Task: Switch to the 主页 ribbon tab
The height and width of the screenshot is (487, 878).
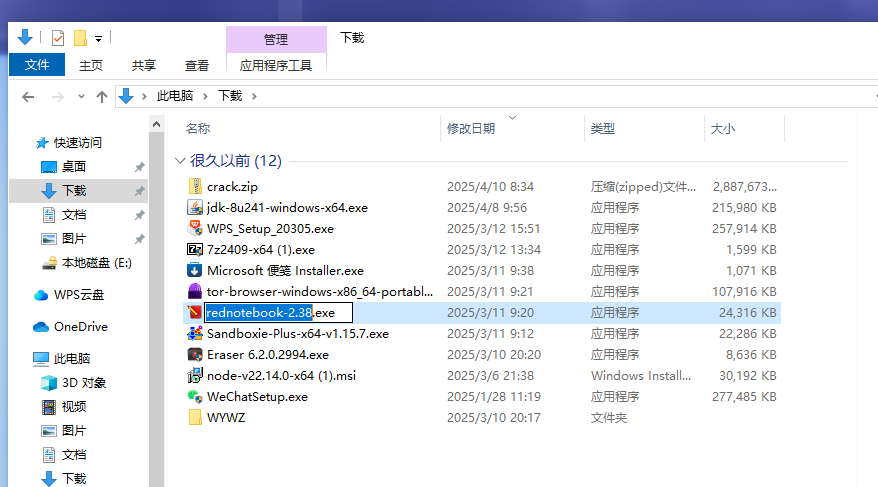Action: [91, 65]
